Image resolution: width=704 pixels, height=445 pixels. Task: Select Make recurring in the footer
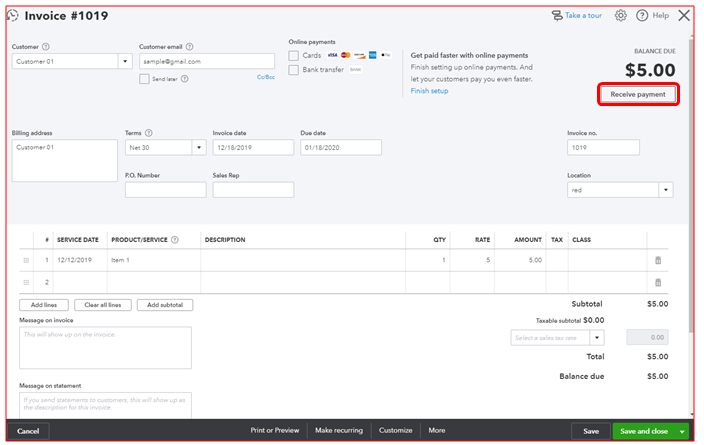pos(339,430)
